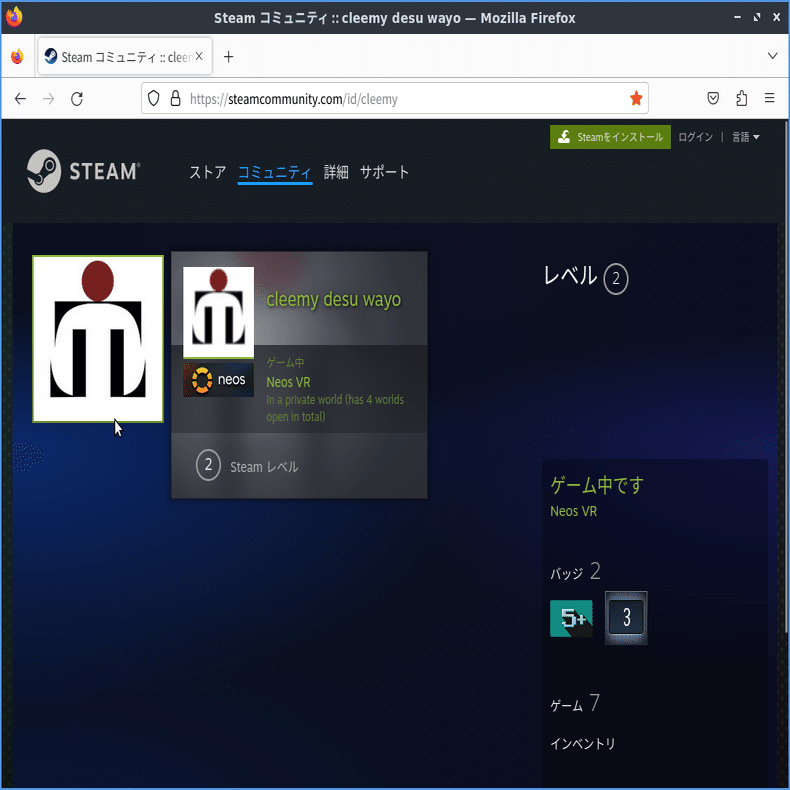Close the Steam community tab
This screenshot has width=790, height=790.
click(x=199, y=56)
